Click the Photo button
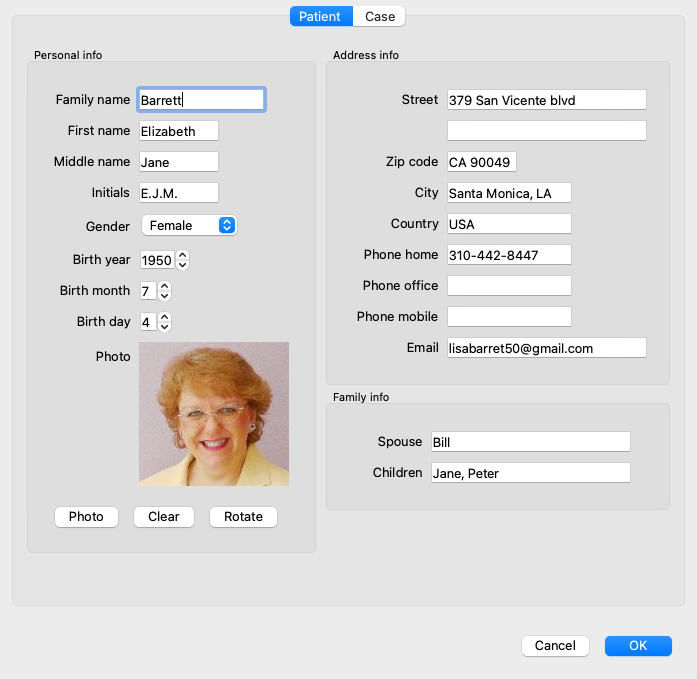Screen dimensions: 697x679 (x=86, y=517)
